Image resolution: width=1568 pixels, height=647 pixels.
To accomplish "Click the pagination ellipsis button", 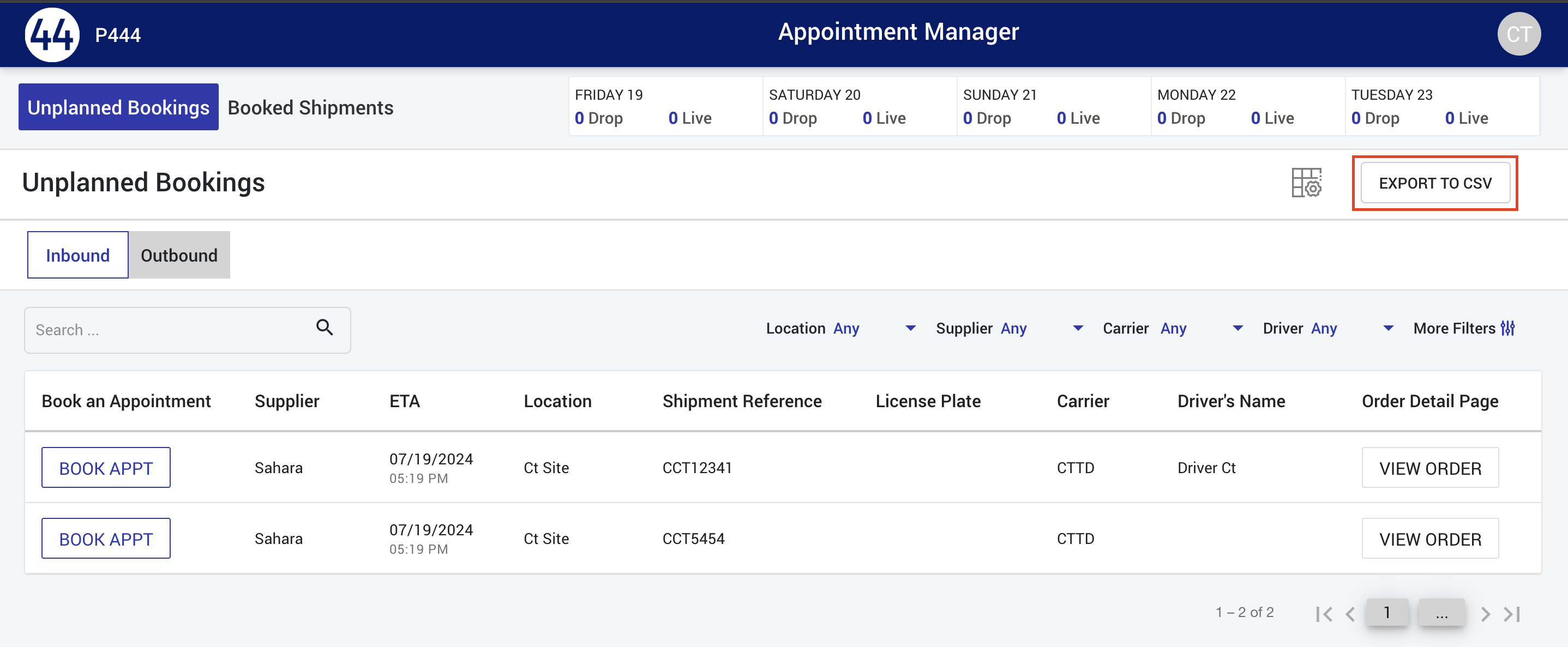I will click(1441, 612).
